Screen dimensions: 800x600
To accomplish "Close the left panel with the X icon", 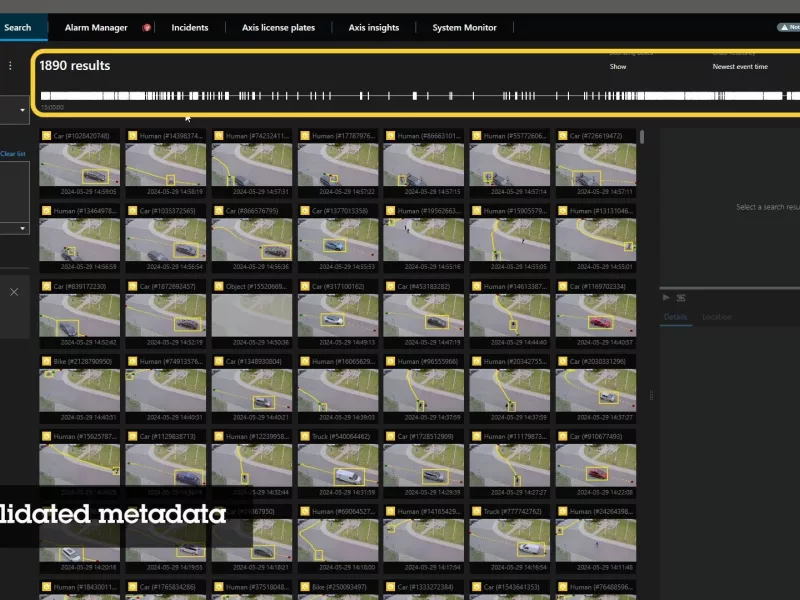I will pyautogui.click(x=14, y=292).
